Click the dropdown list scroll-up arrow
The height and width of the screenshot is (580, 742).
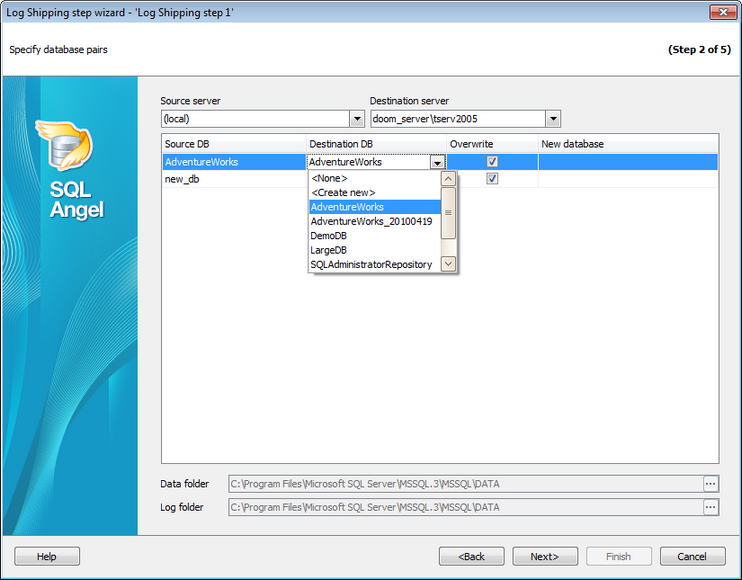coord(448,179)
